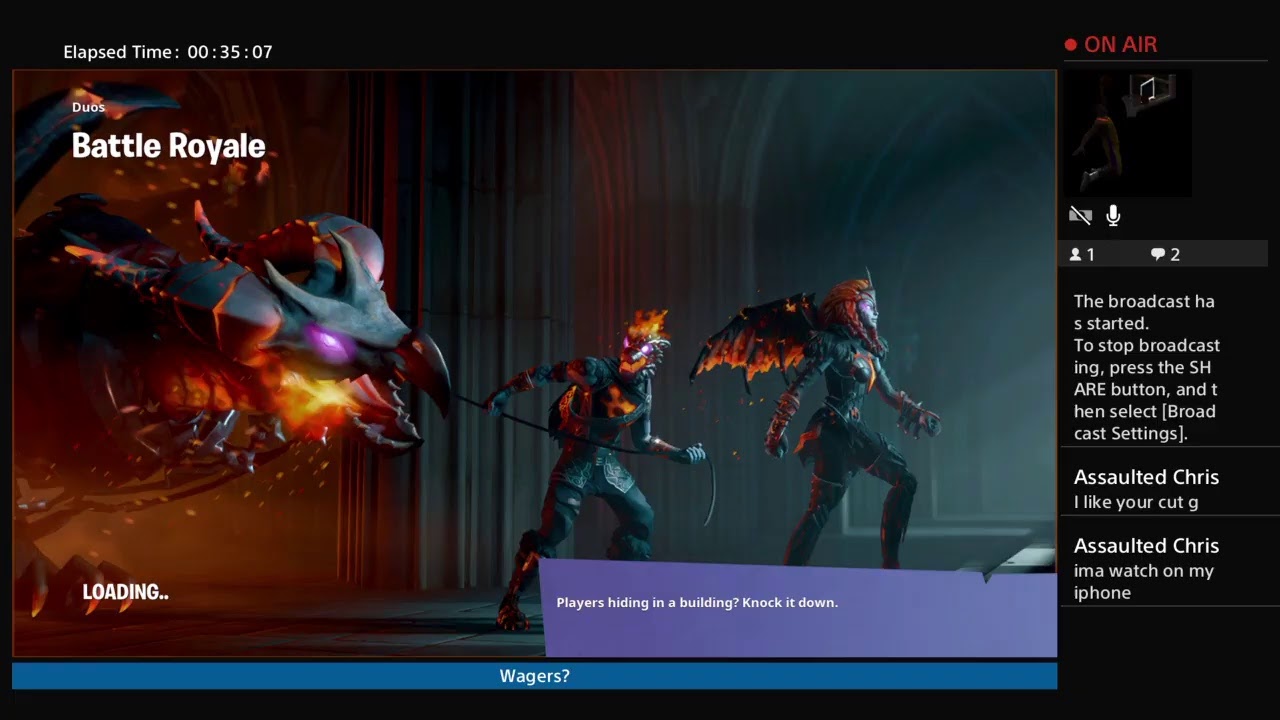The image size is (1280, 720).
Task: Click the first Assaulted Chris username
Action: 1146,477
